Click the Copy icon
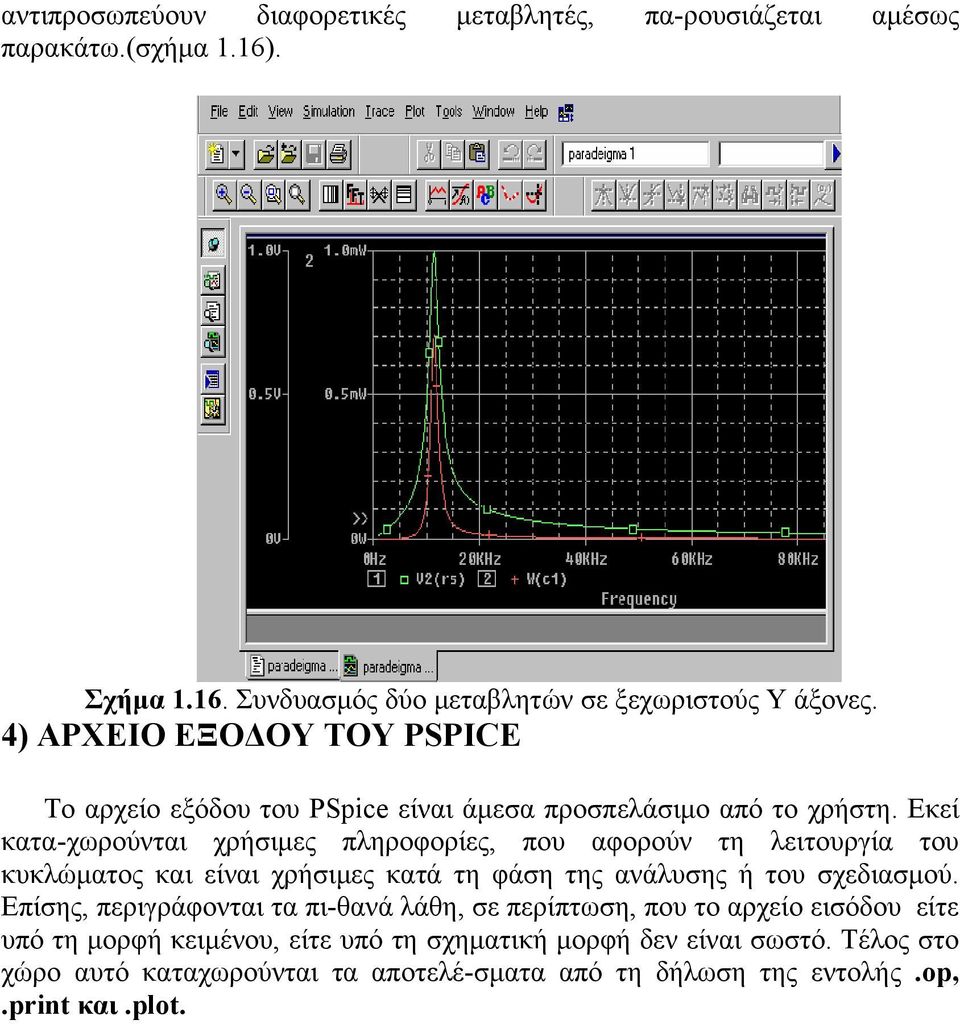 (453, 154)
